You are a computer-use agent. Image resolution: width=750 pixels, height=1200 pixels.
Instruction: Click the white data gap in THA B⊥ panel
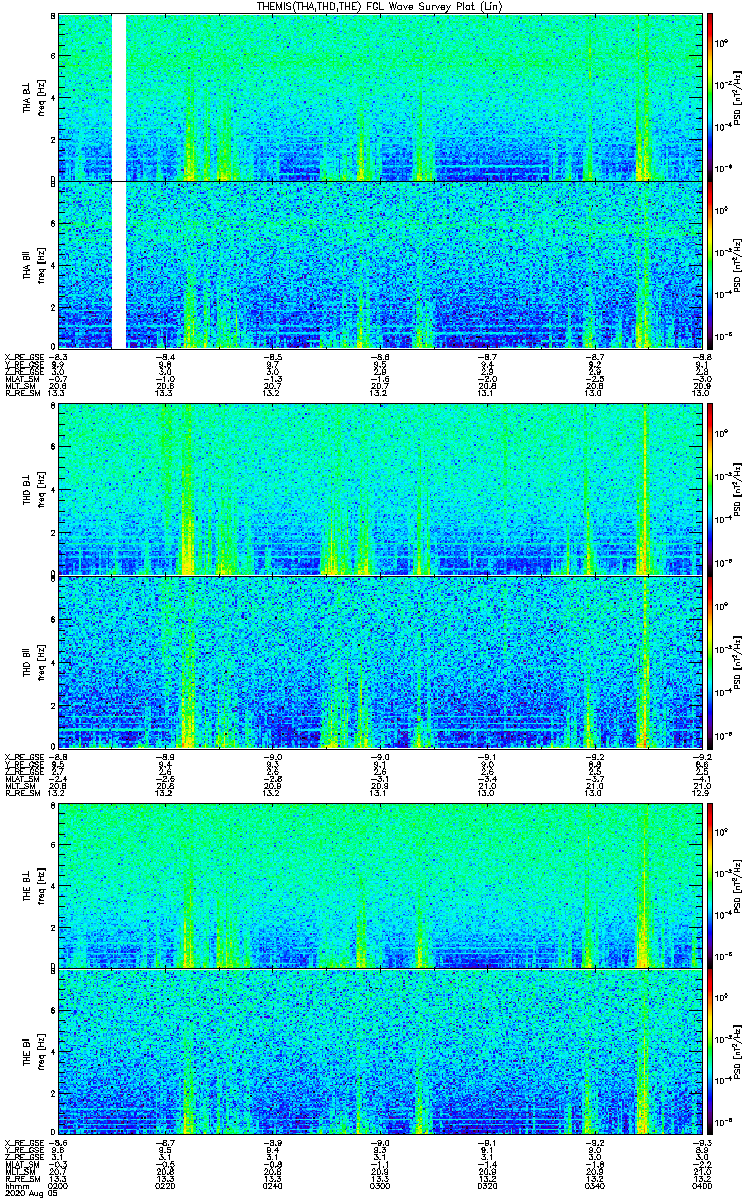coord(119,97)
